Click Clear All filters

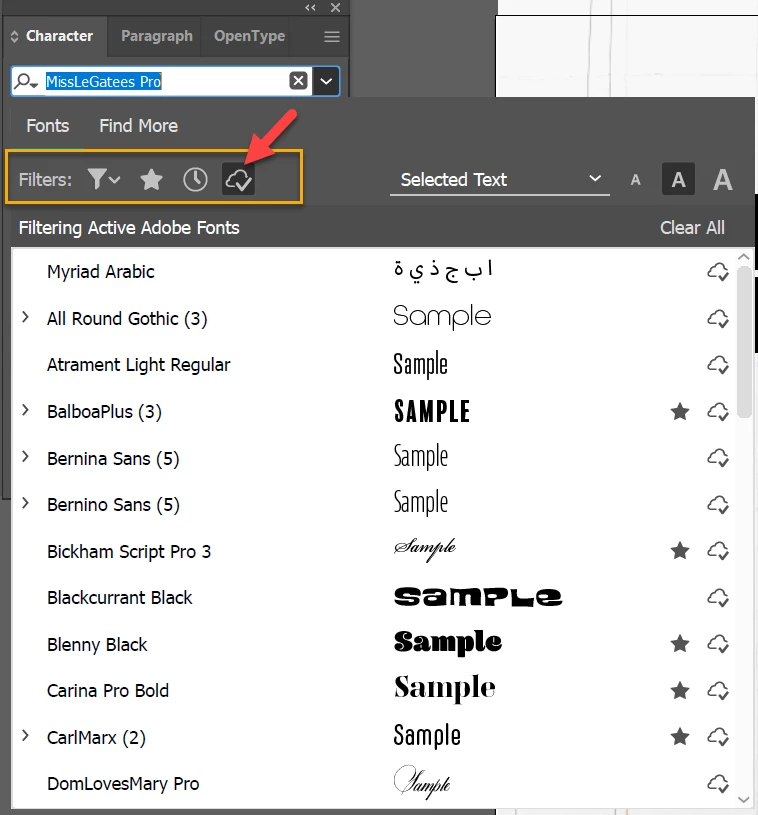coord(692,228)
